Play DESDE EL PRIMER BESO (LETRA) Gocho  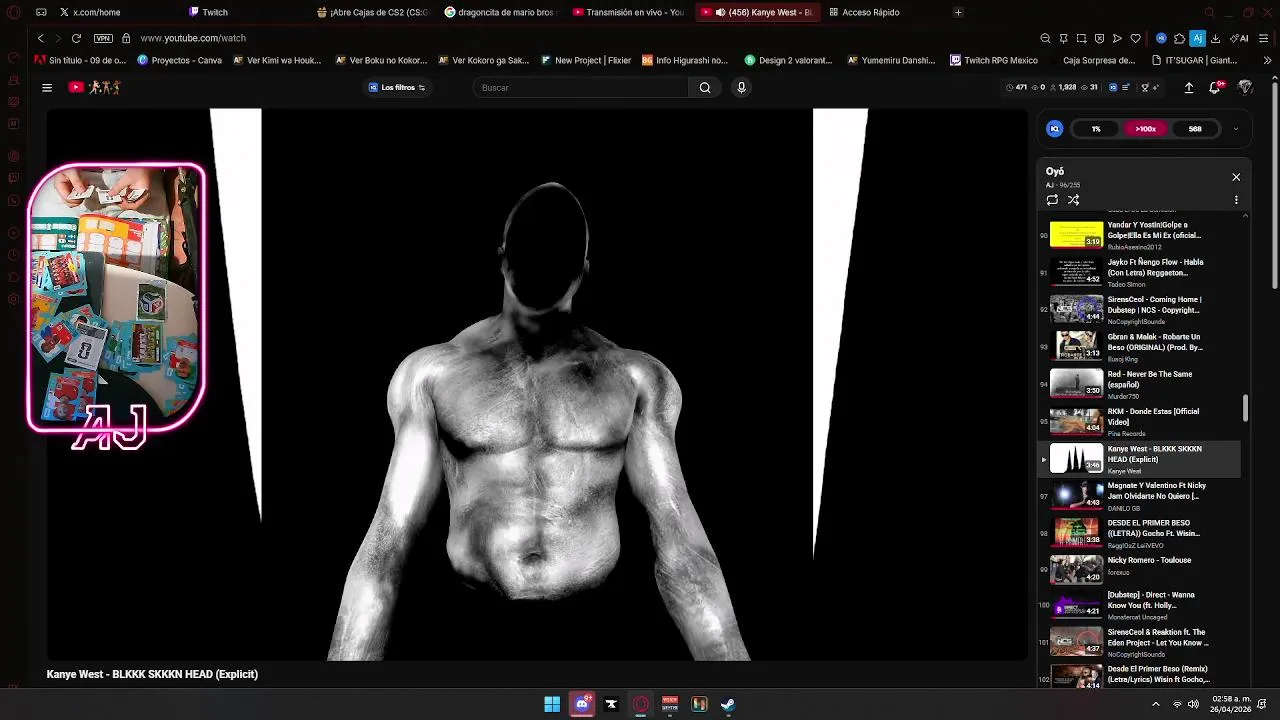pyautogui.click(x=1139, y=533)
